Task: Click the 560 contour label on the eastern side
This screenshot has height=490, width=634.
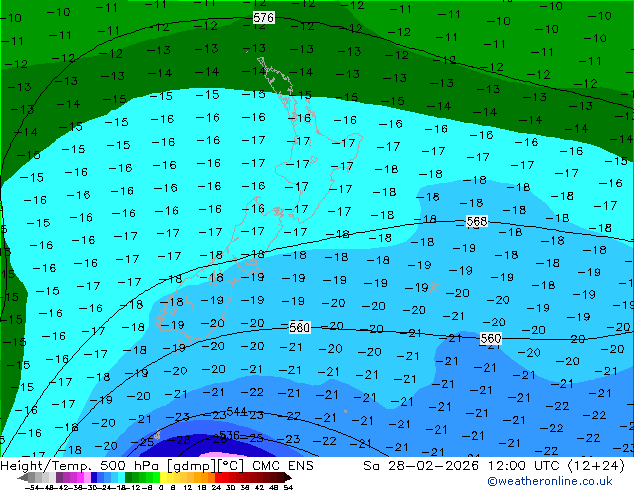Action: 490,338
